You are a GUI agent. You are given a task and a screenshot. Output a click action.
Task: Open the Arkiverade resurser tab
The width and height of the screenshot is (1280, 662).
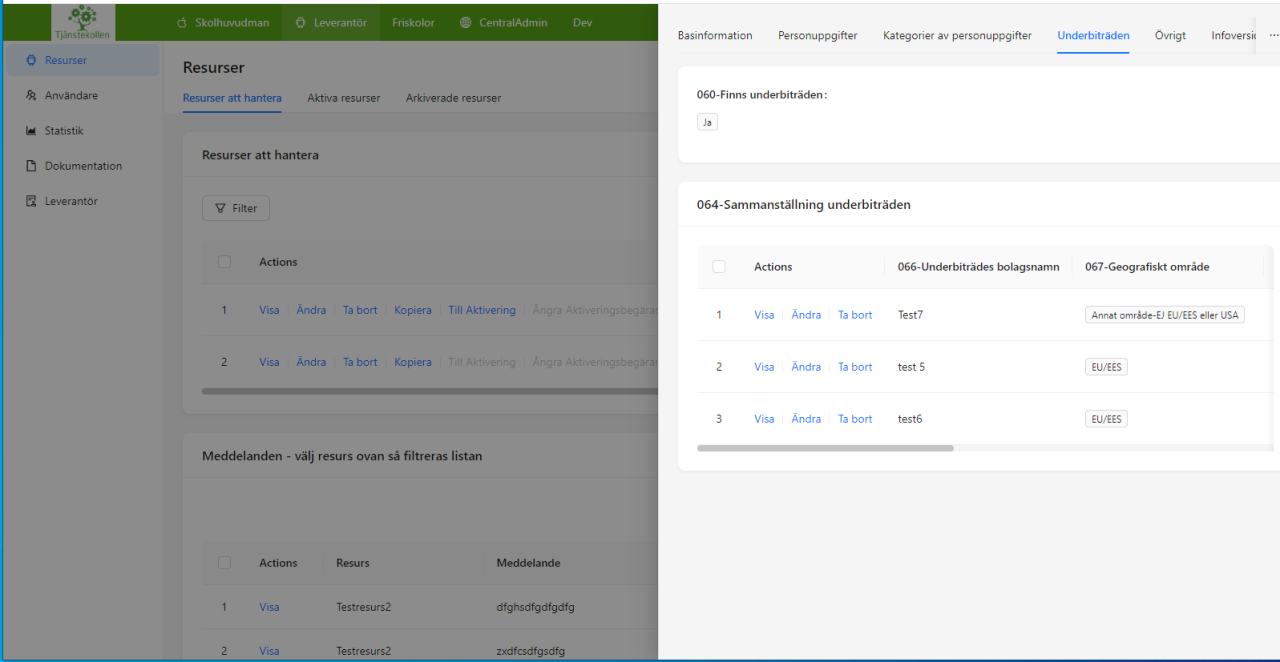tap(453, 98)
